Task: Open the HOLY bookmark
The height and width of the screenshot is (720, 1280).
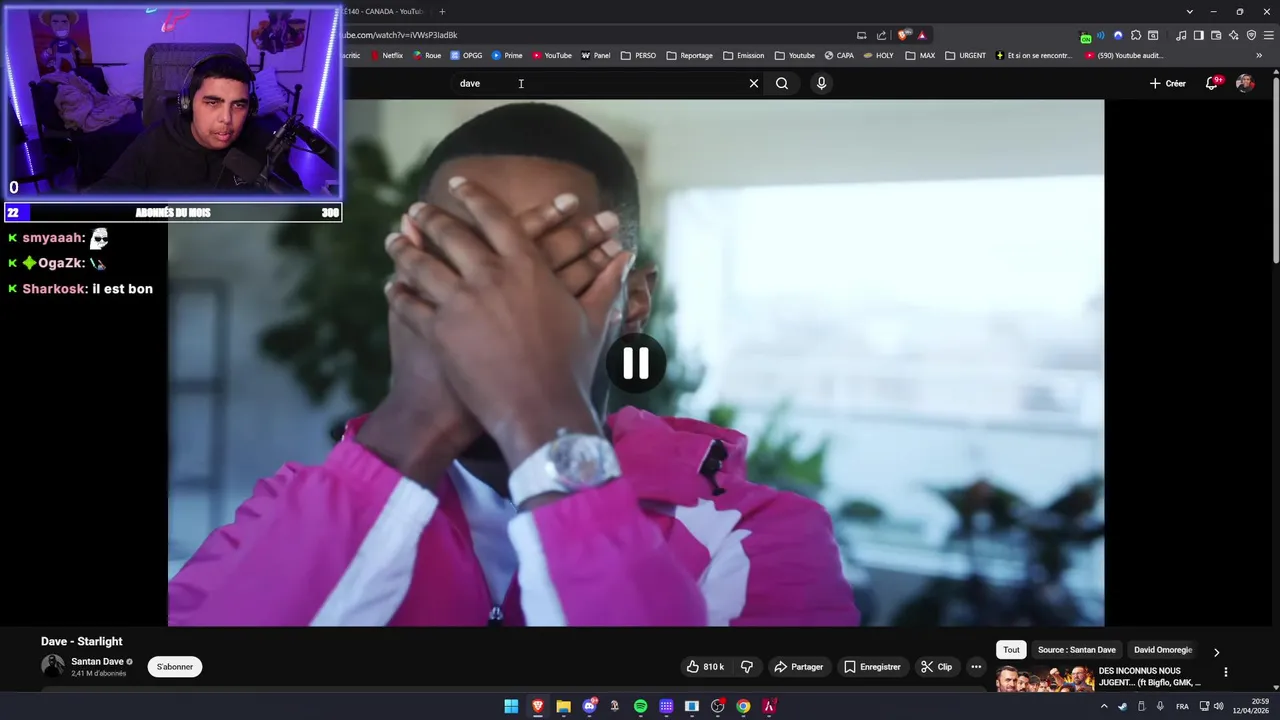Action: 879,56
